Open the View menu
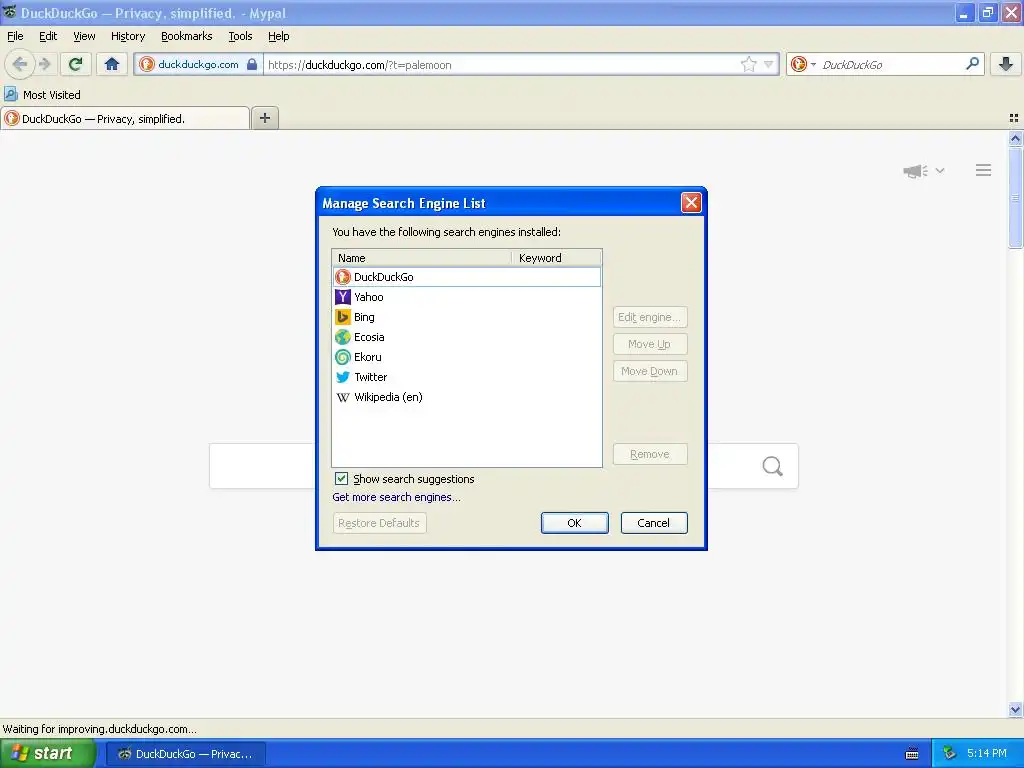The height and width of the screenshot is (768, 1024). tap(84, 37)
